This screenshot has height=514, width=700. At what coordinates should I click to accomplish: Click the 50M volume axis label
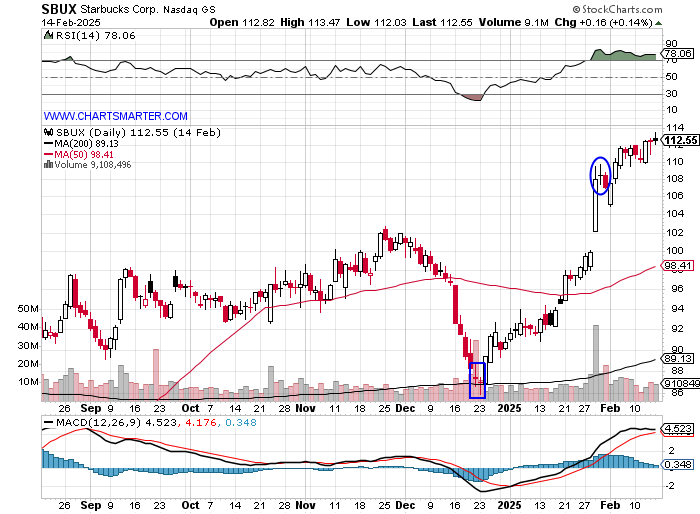[x=28, y=309]
